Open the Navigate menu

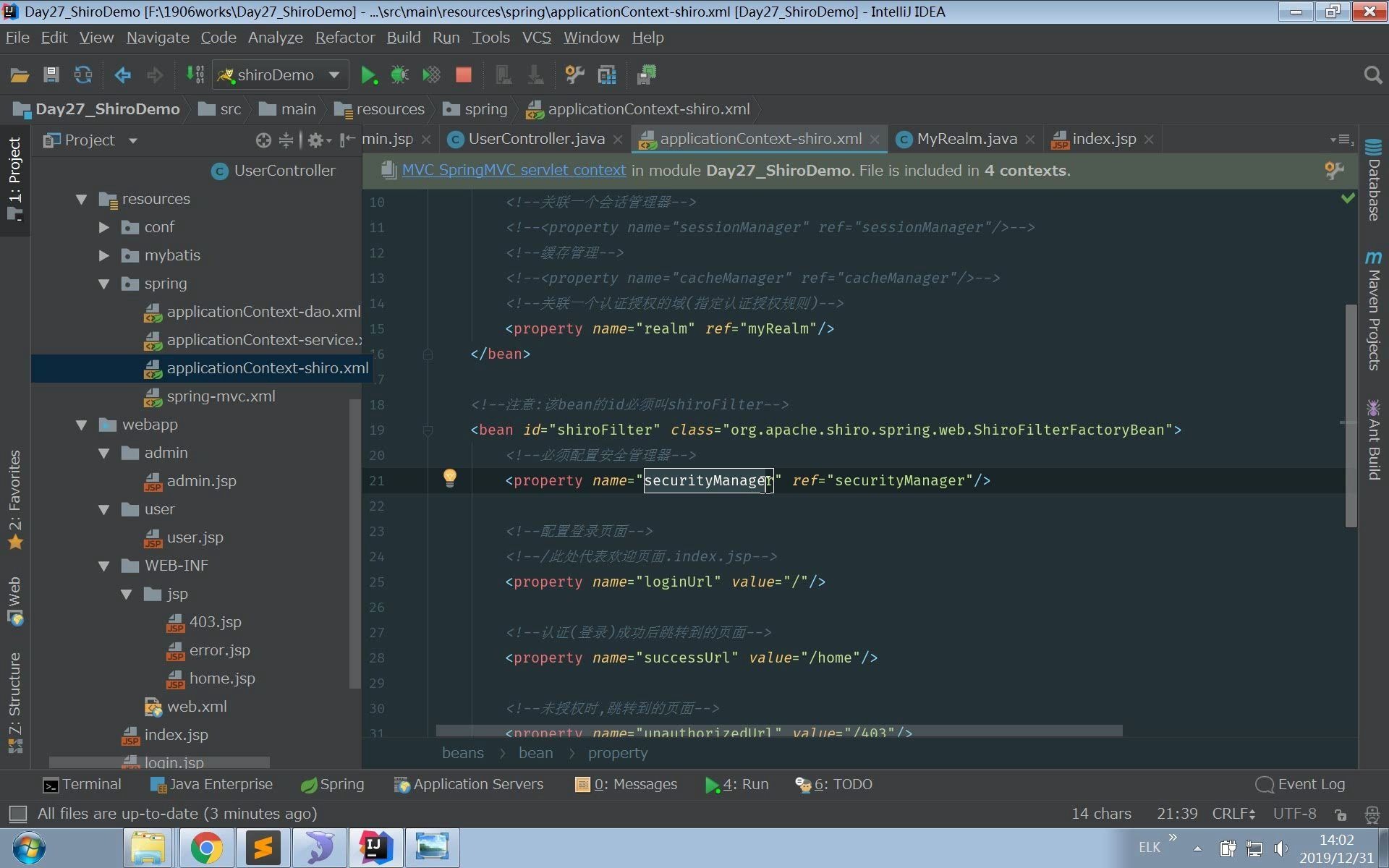coord(158,38)
